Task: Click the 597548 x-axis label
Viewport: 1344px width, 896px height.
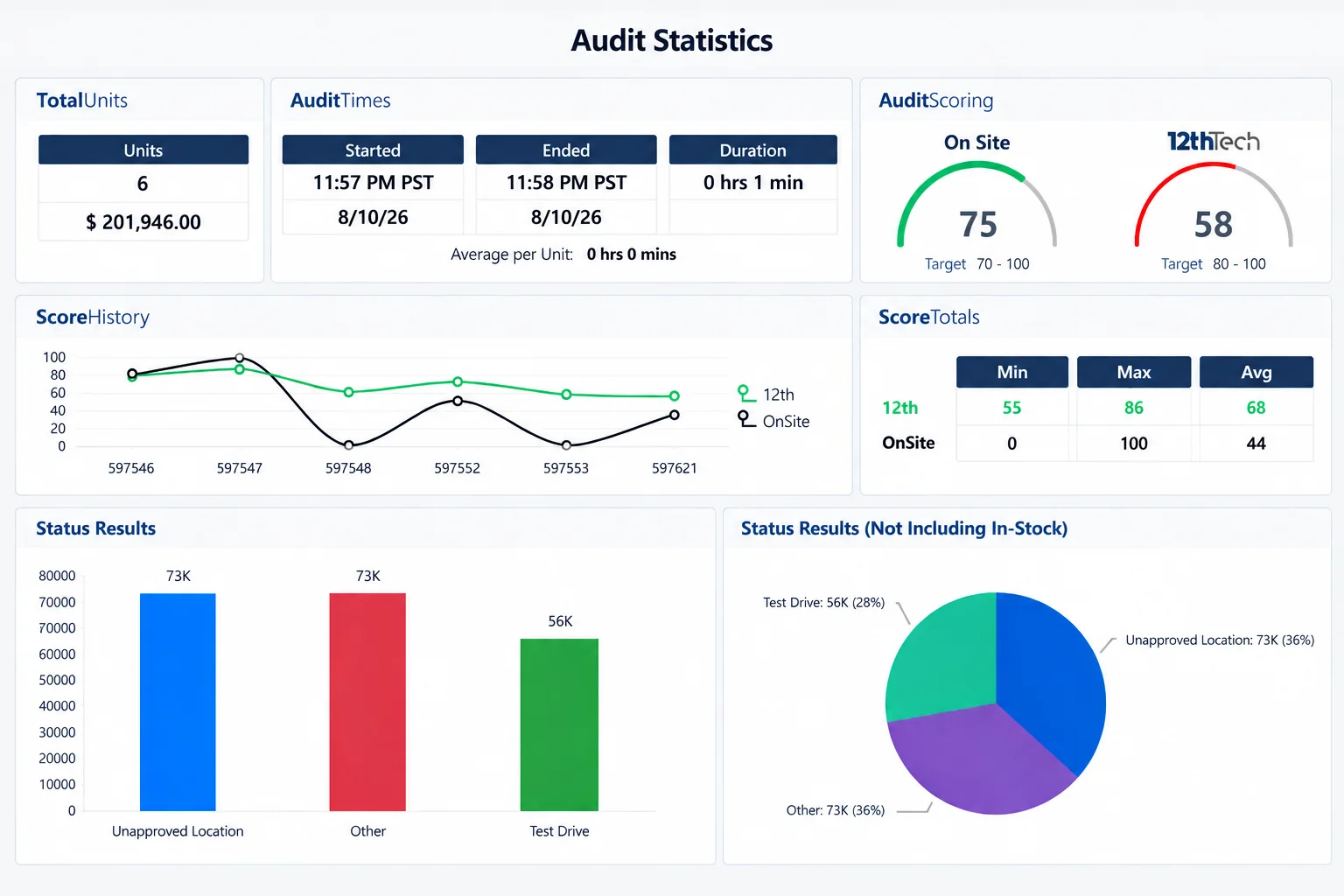Action: (x=348, y=468)
